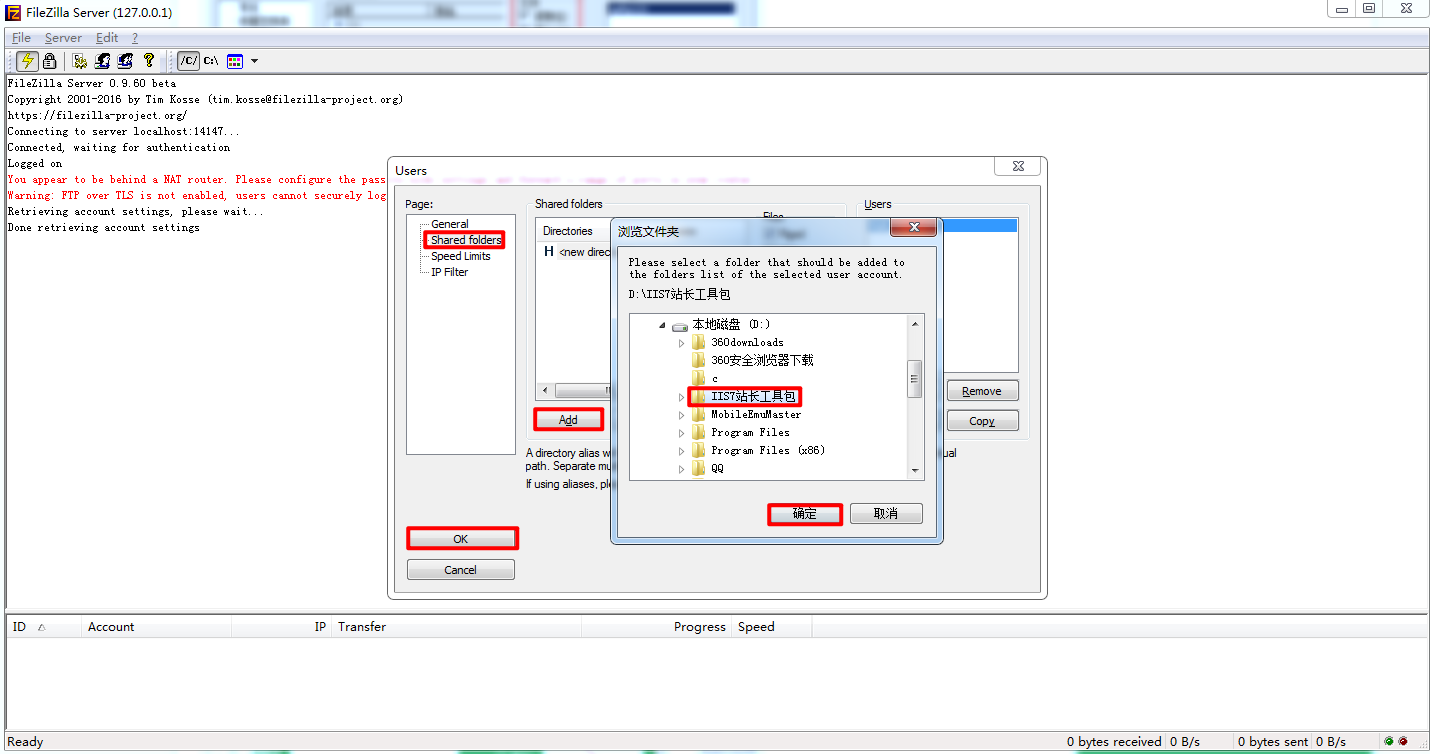Select folder icon named c

click(699, 378)
